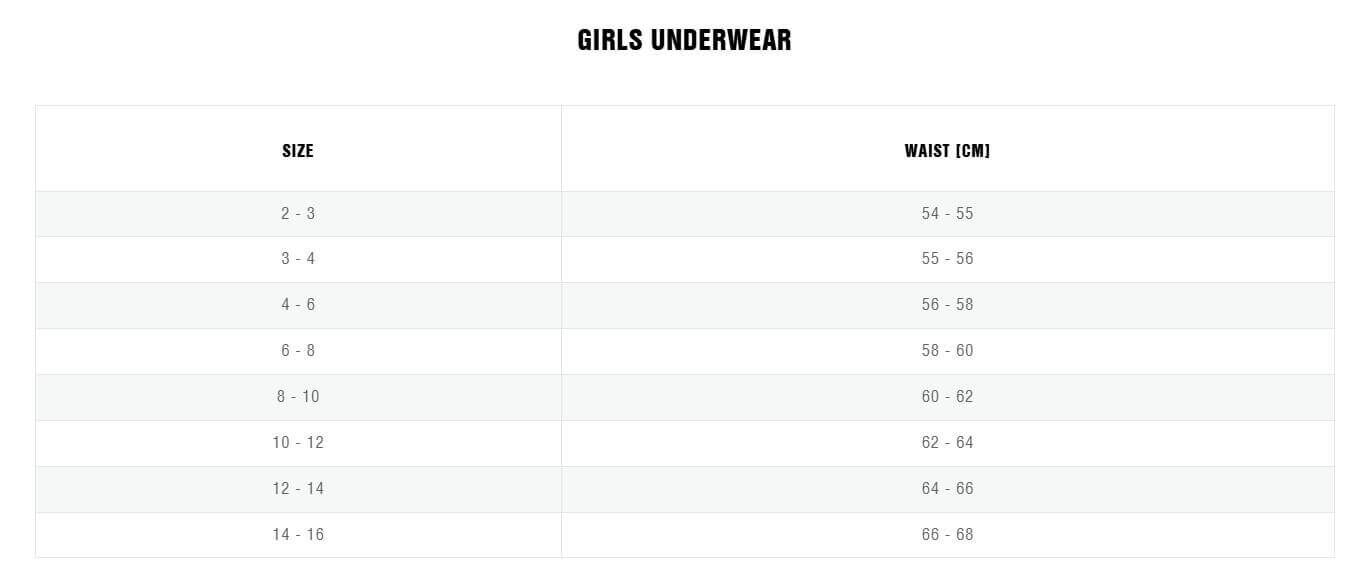Click the waist 60 - 62 value
1368x576 pixels.
[947, 396]
